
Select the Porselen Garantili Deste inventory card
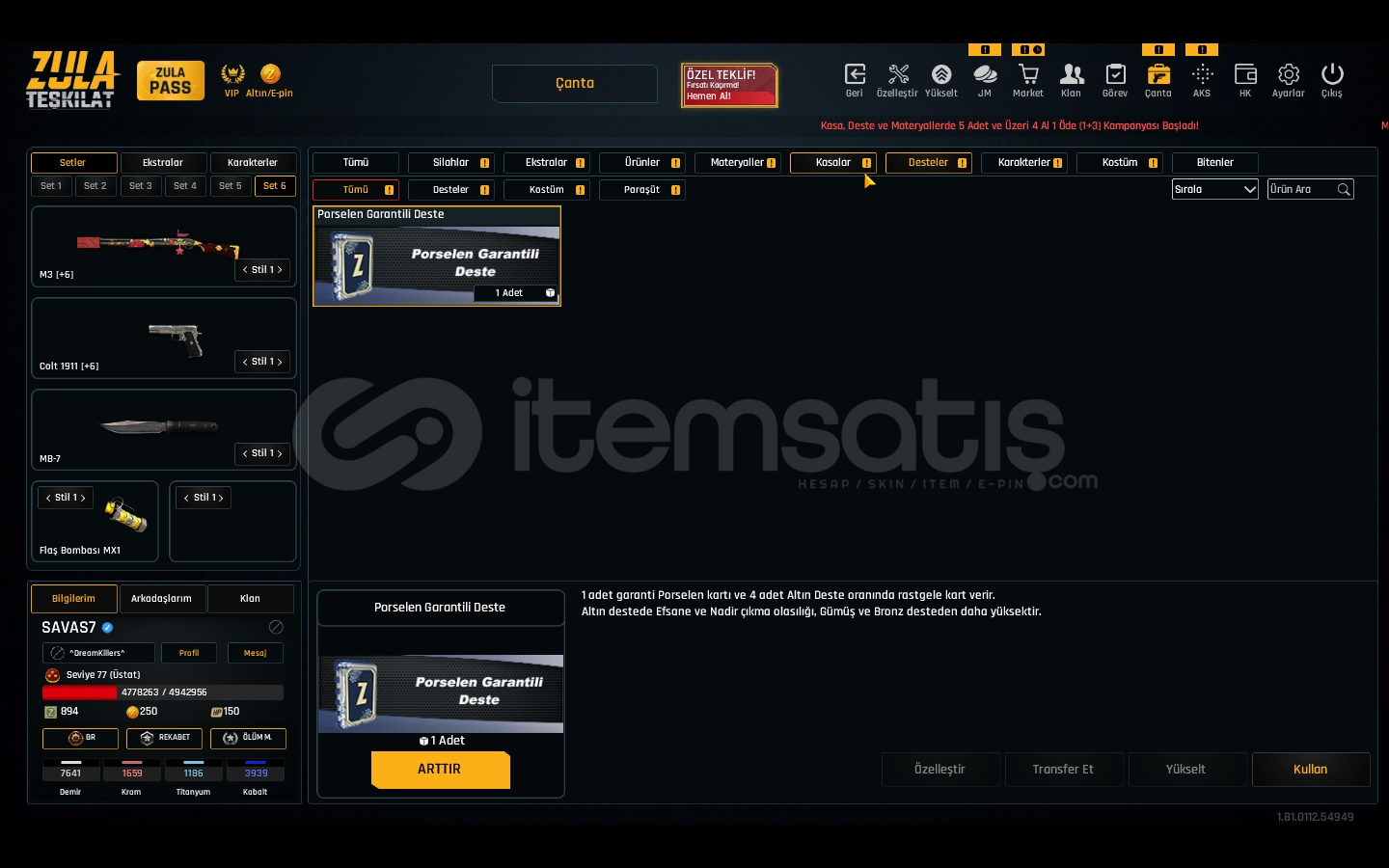(437, 256)
